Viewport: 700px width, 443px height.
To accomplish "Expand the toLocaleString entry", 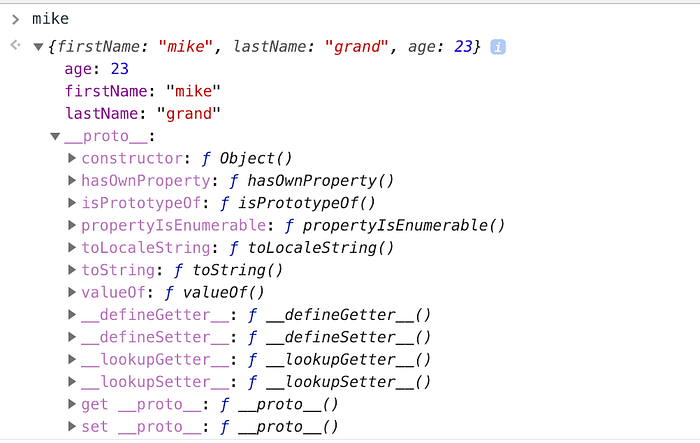I will point(72,248).
